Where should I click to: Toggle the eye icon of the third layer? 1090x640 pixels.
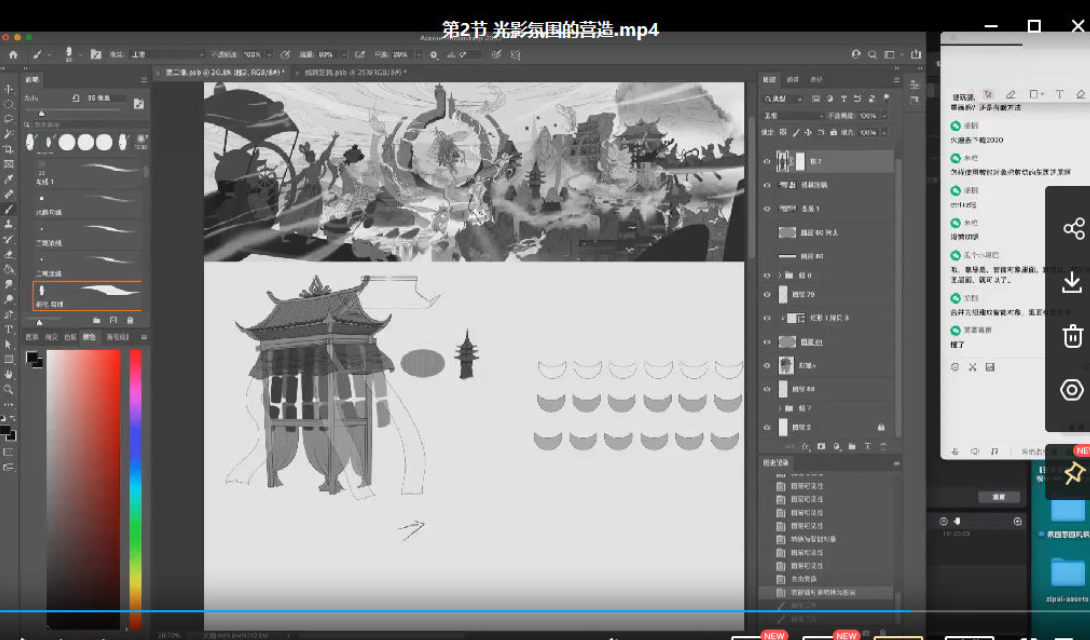tap(767, 208)
